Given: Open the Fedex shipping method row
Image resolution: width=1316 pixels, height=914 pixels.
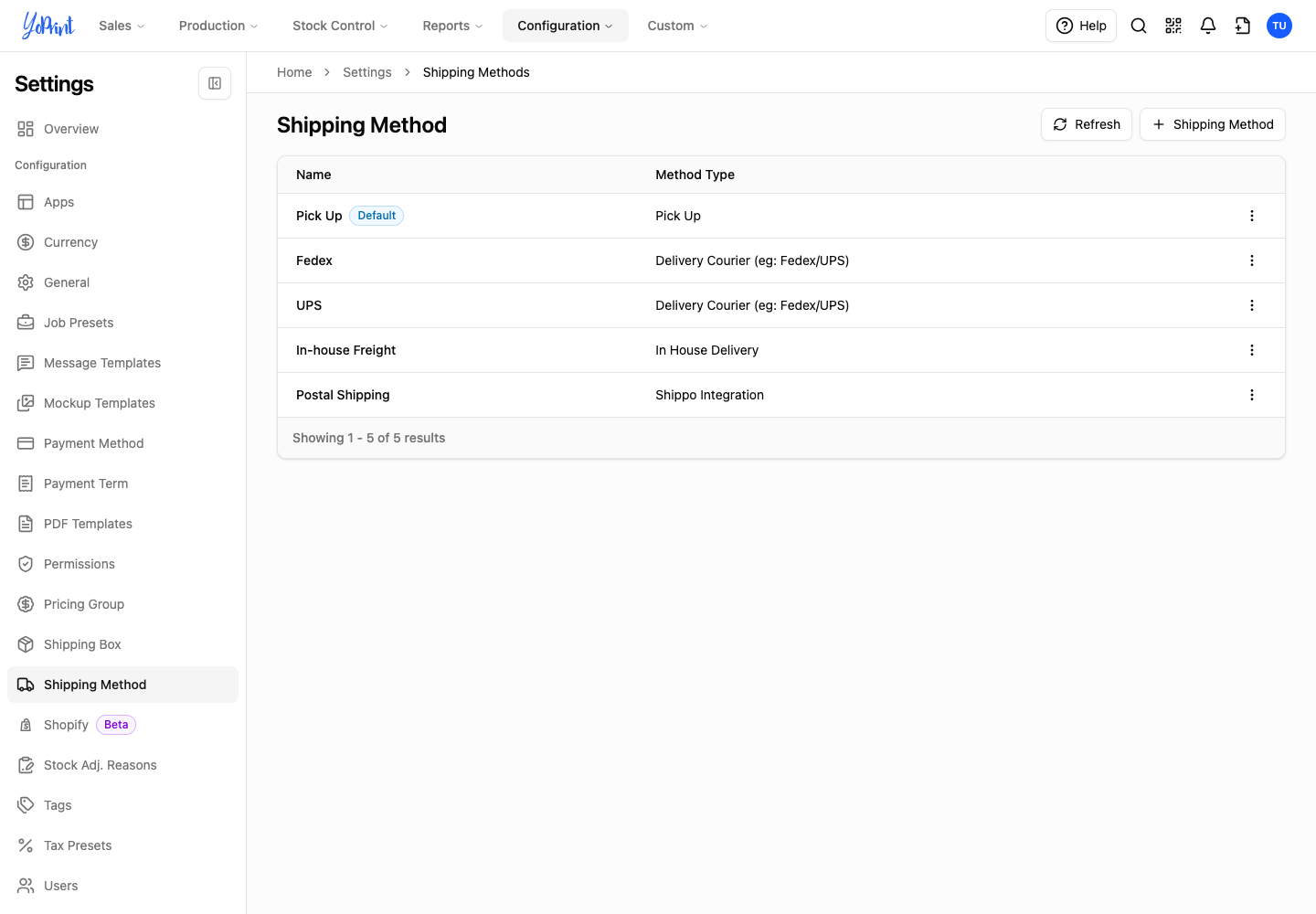Looking at the screenshot, I should point(781,260).
